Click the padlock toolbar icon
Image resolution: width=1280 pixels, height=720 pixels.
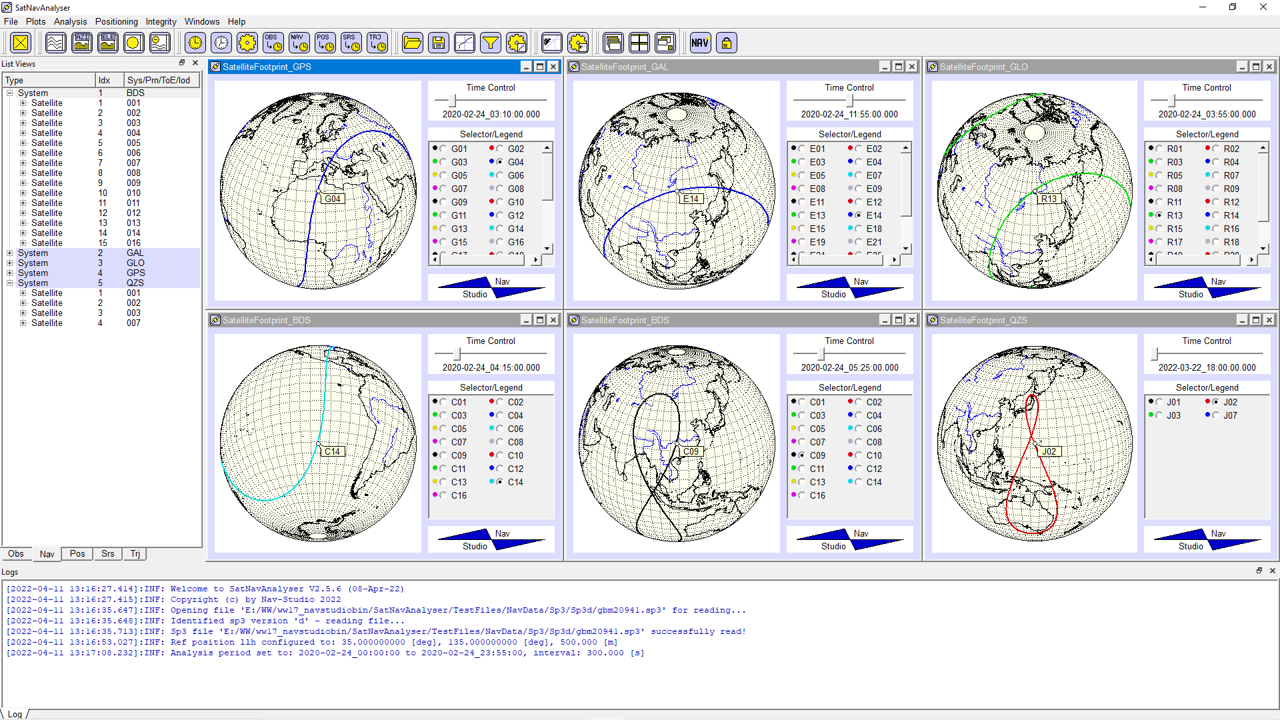click(726, 42)
